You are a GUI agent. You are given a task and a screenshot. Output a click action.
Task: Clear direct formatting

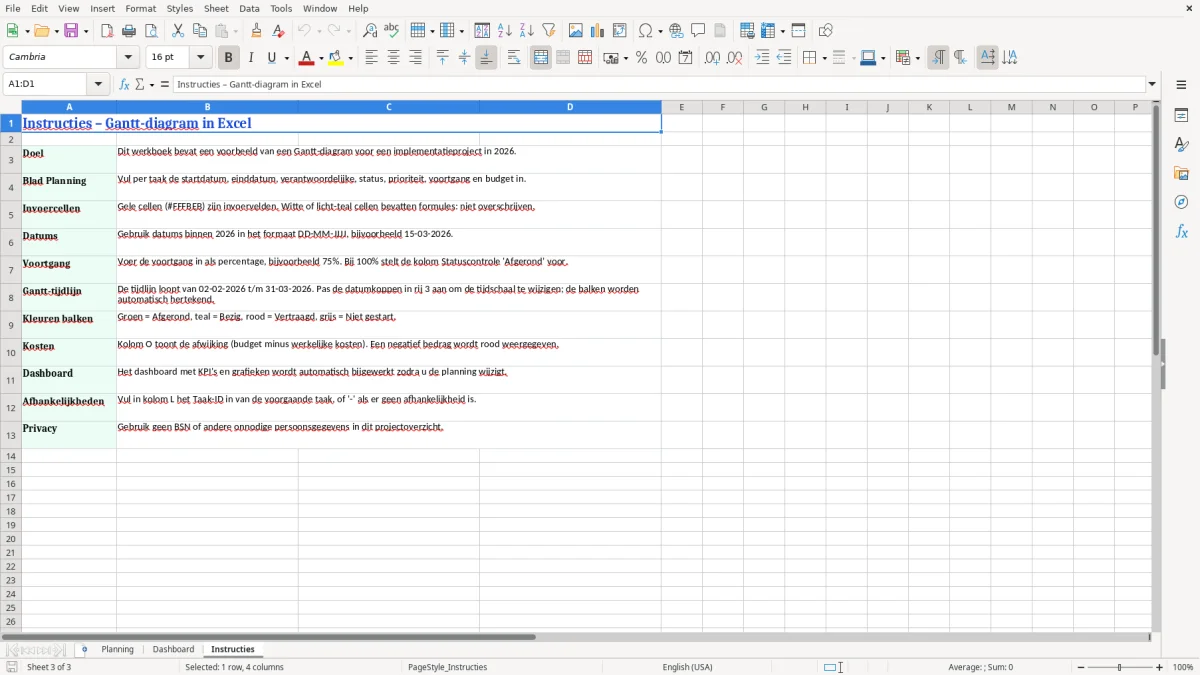(278, 31)
